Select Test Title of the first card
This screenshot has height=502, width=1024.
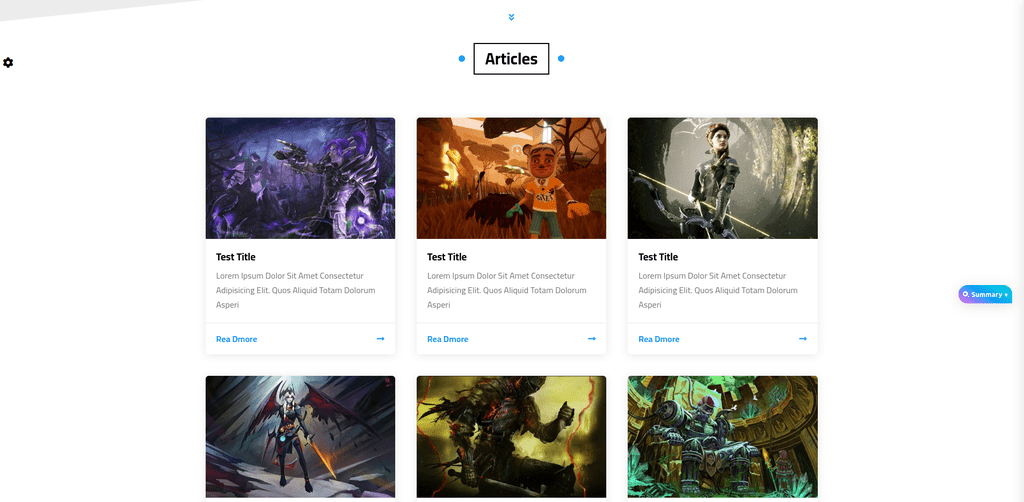coord(236,257)
